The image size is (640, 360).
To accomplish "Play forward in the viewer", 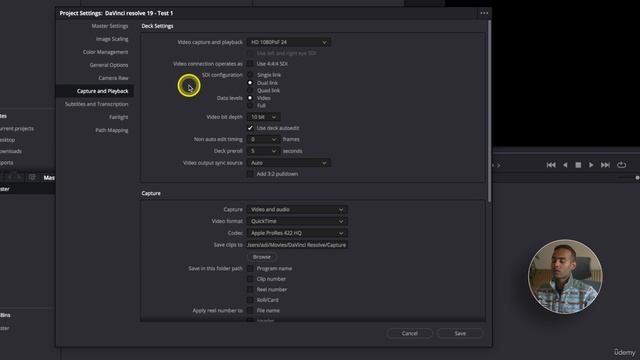I will [591, 165].
